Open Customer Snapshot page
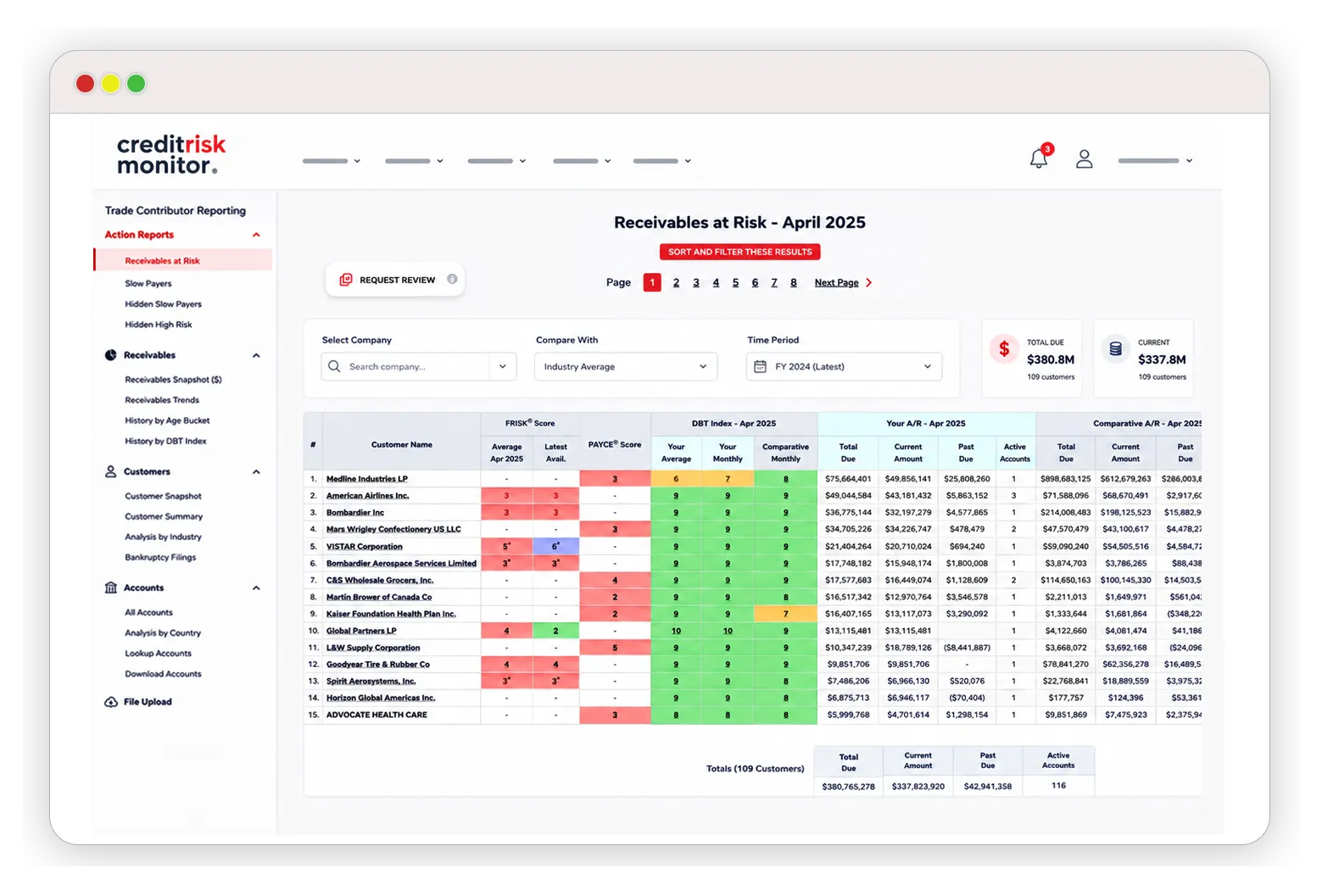 tap(163, 496)
